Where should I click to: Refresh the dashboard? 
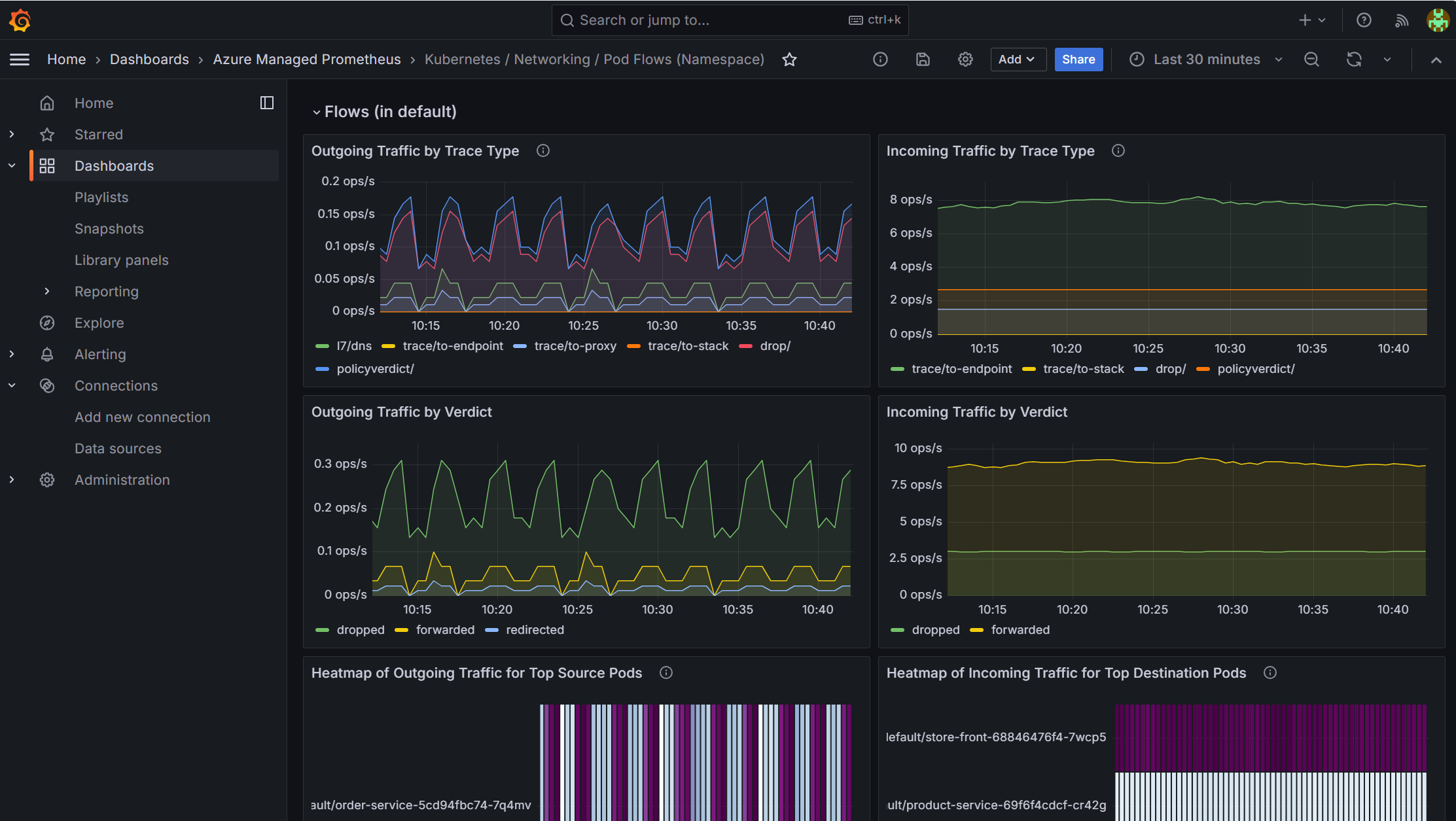tap(1354, 60)
